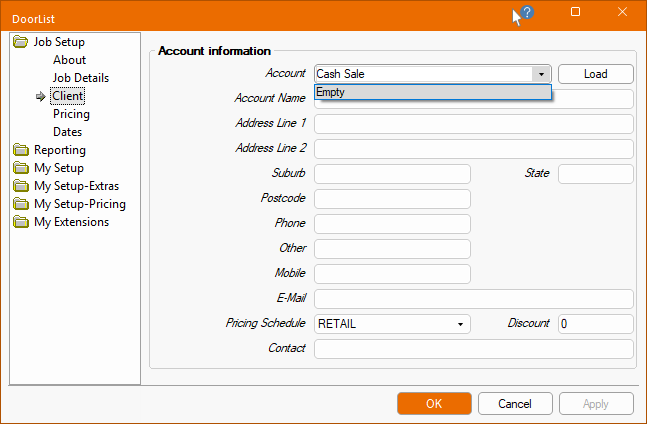The width and height of the screenshot is (647, 424).
Task: Select Job Details in the tree
Action: [81, 78]
